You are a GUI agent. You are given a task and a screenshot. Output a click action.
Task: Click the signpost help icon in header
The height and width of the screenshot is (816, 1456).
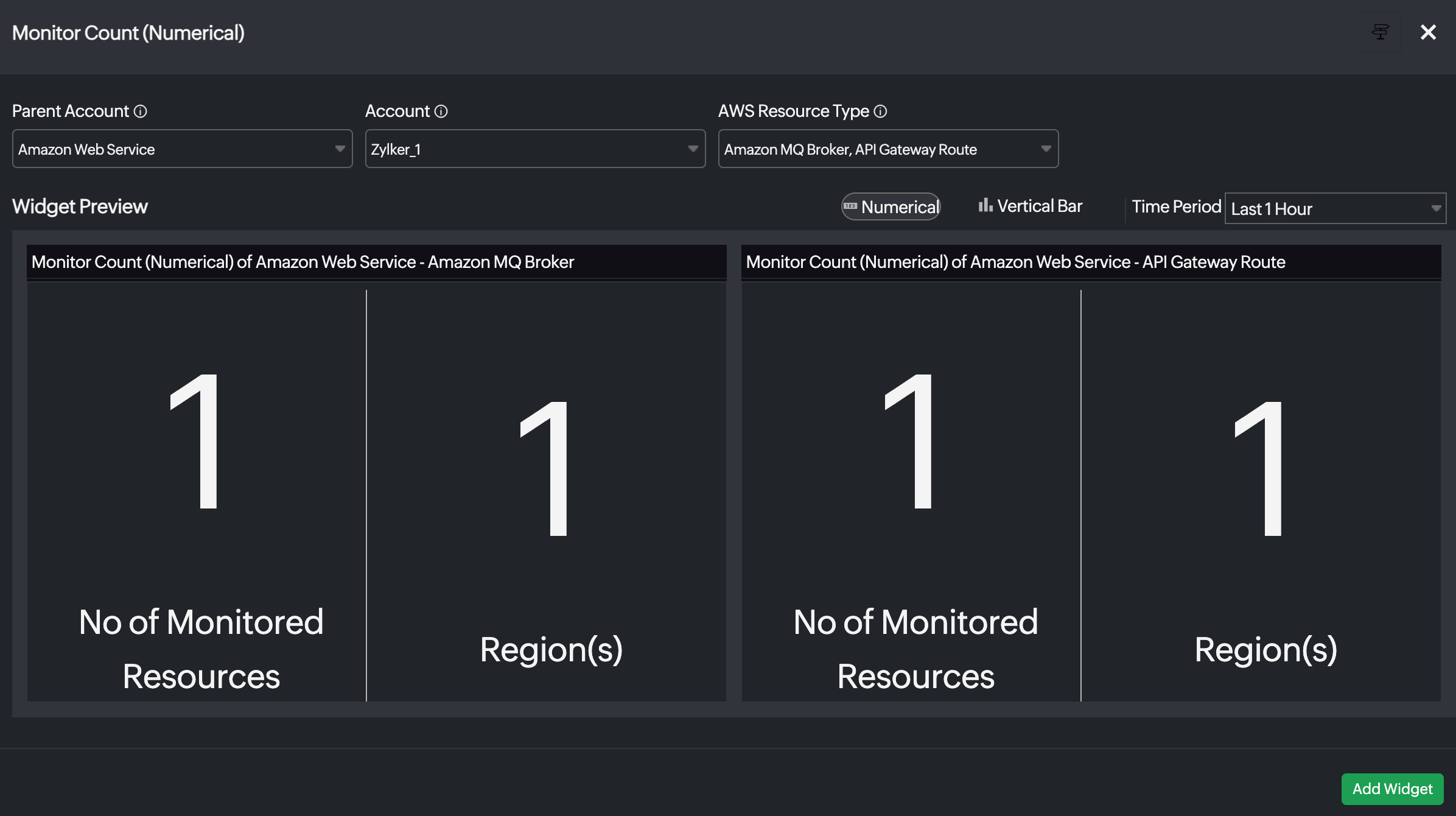click(x=1380, y=32)
